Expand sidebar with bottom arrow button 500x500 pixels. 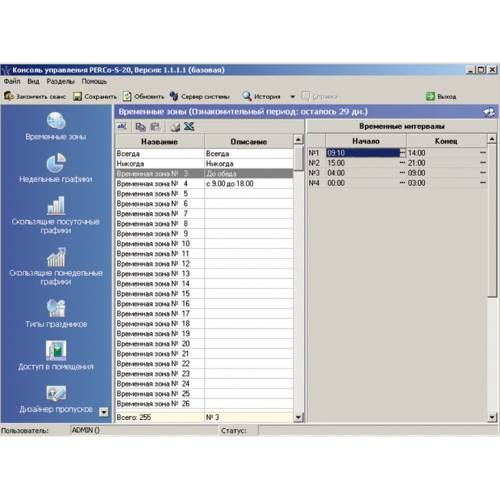pyautogui.click(x=104, y=412)
